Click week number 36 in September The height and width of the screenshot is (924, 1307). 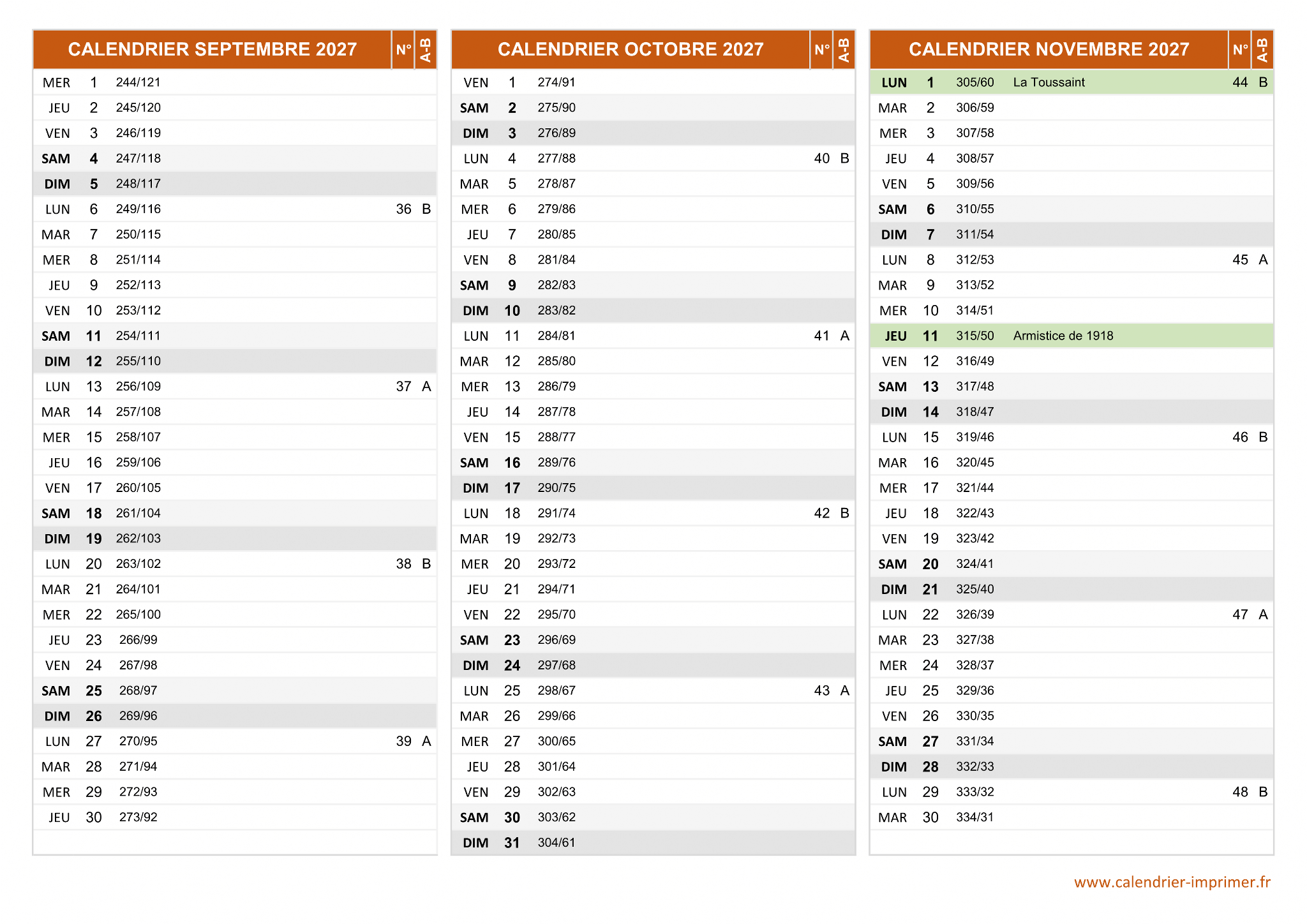[x=403, y=209]
